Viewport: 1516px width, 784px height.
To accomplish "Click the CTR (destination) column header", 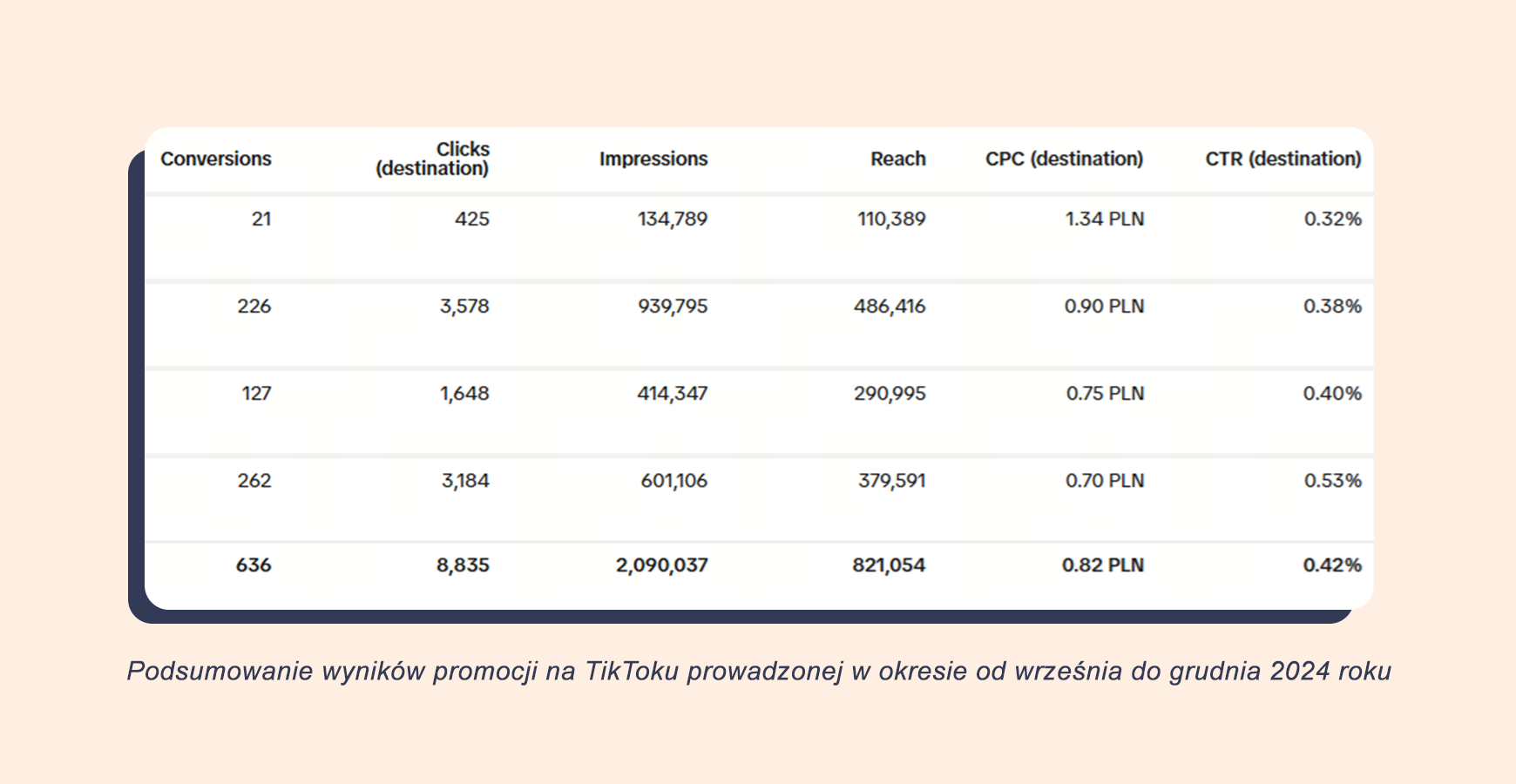I will click(1283, 159).
